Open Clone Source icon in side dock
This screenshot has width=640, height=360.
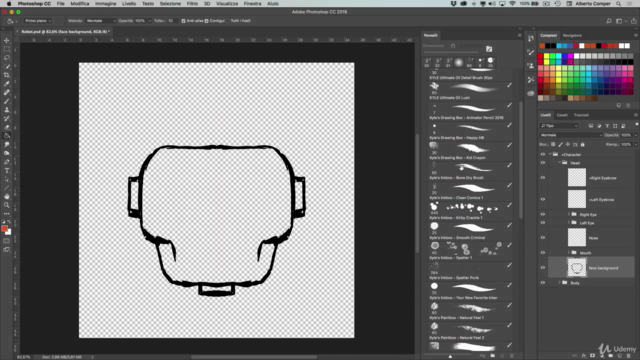tap(531, 66)
